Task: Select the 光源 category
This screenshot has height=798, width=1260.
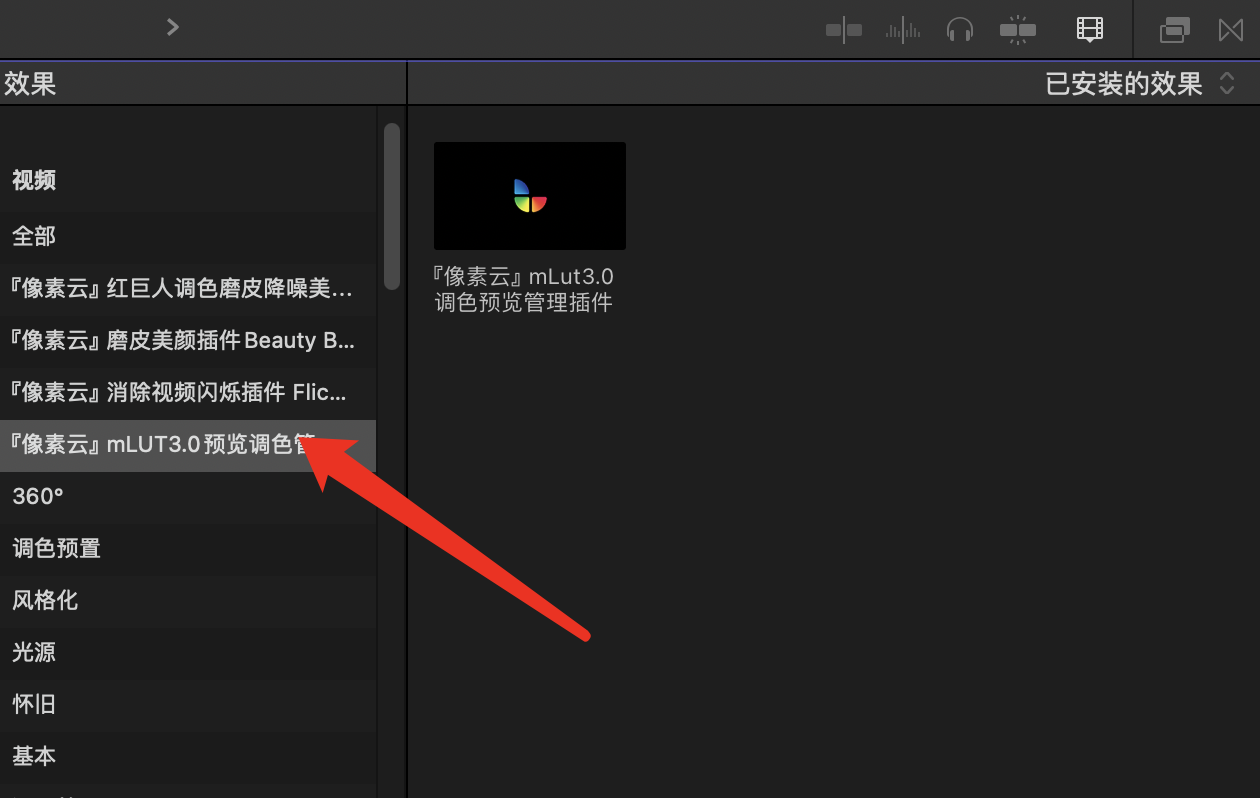Action: [x=188, y=652]
